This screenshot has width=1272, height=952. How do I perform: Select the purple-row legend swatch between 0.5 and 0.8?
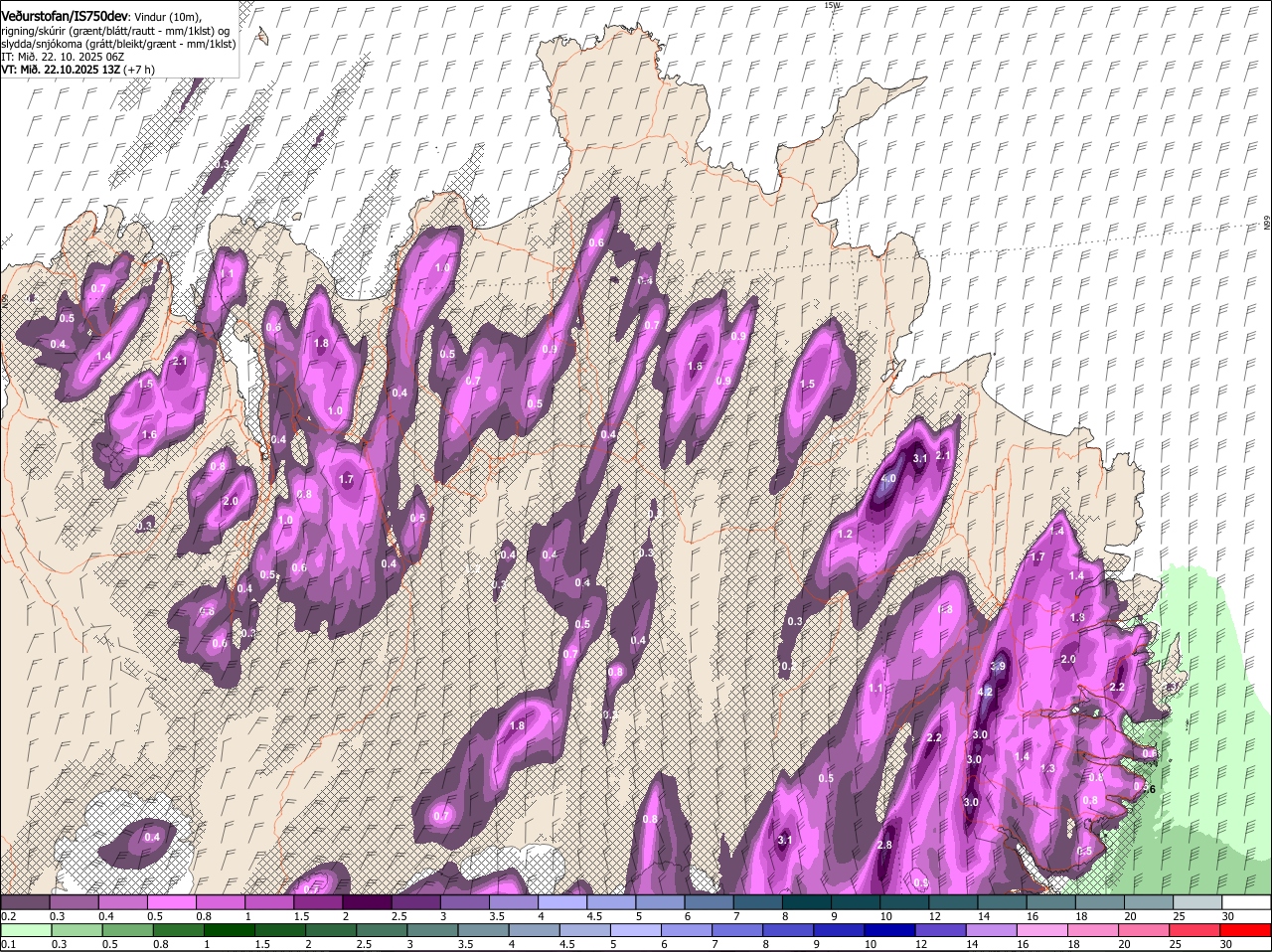(x=171, y=902)
